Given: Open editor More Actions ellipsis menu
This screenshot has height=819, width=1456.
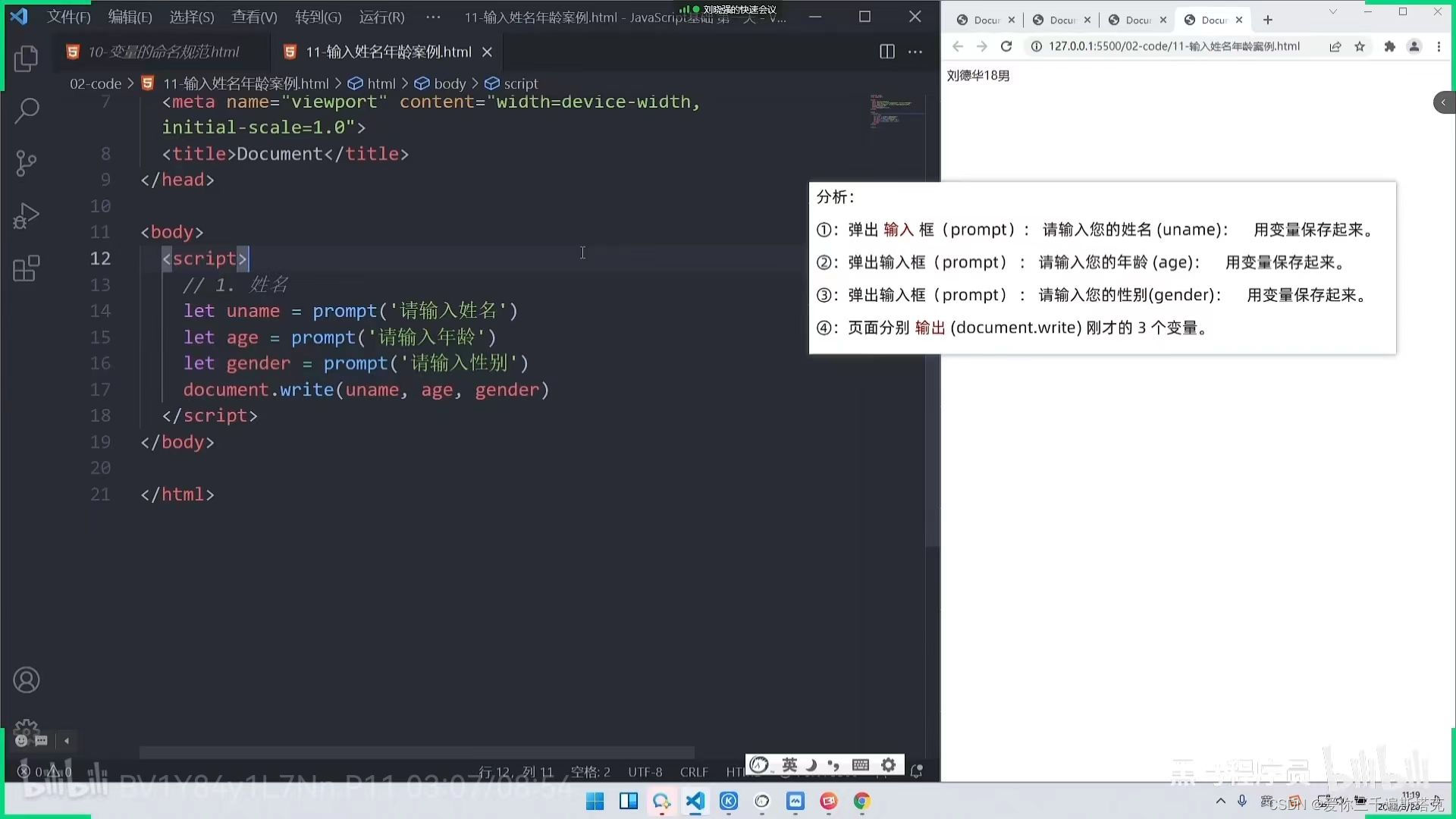Looking at the screenshot, I should coord(915,52).
